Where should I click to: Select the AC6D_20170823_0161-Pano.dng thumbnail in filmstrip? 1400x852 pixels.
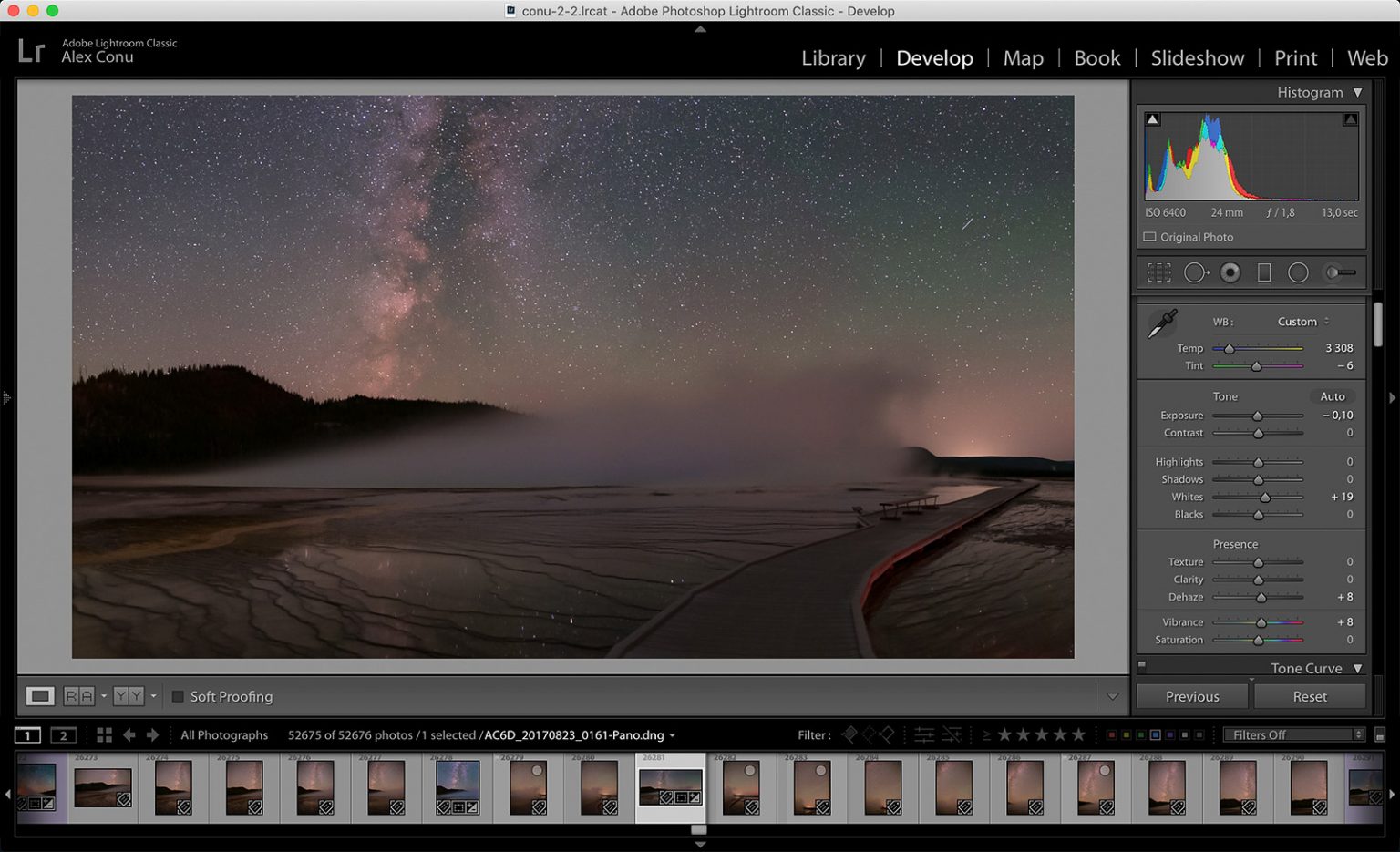click(x=670, y=786)
